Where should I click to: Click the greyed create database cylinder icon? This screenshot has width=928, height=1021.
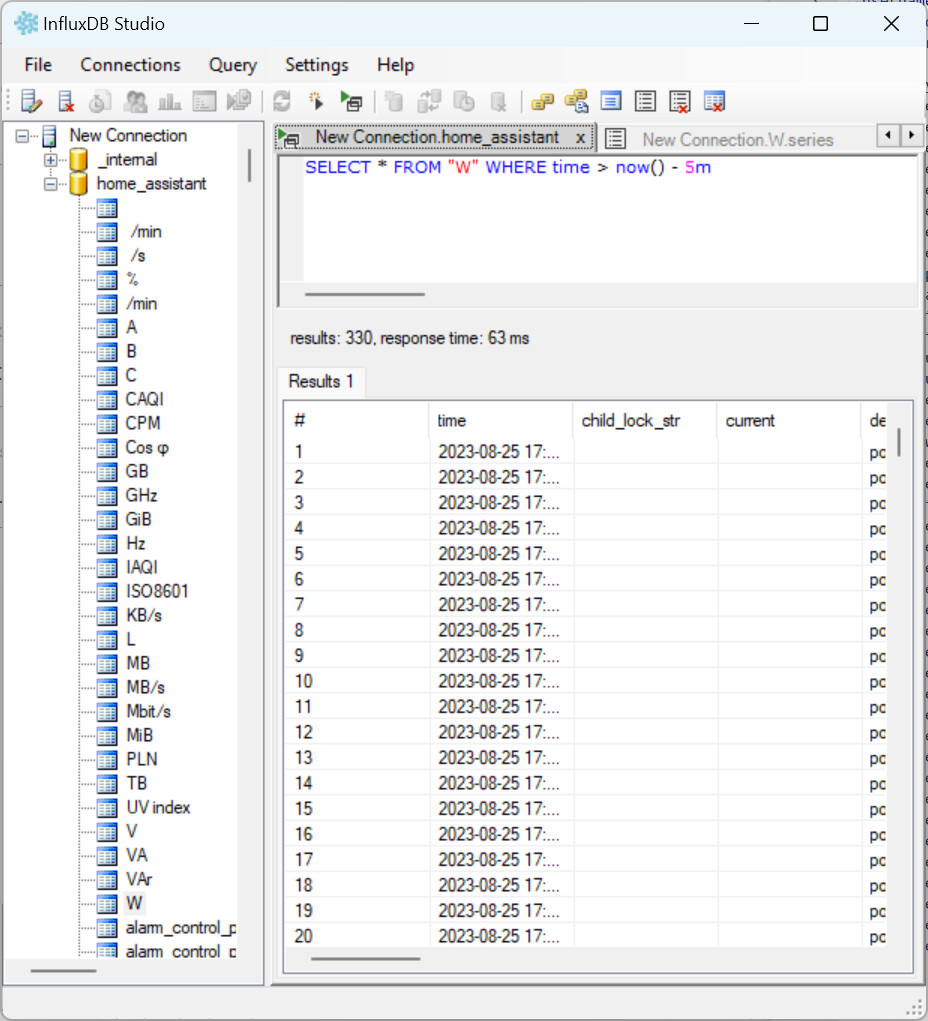(393, 102)
